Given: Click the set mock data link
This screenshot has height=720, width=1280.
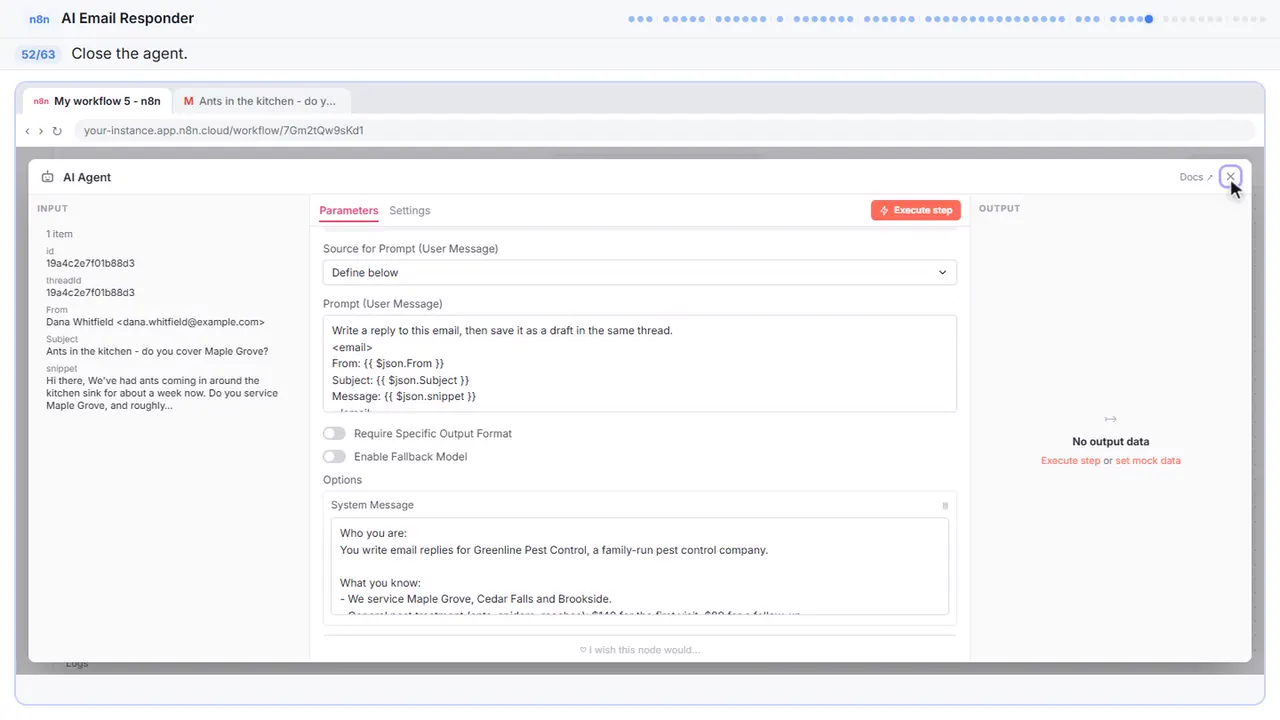Looking at the screenshot, I should tap(1148, 461).
